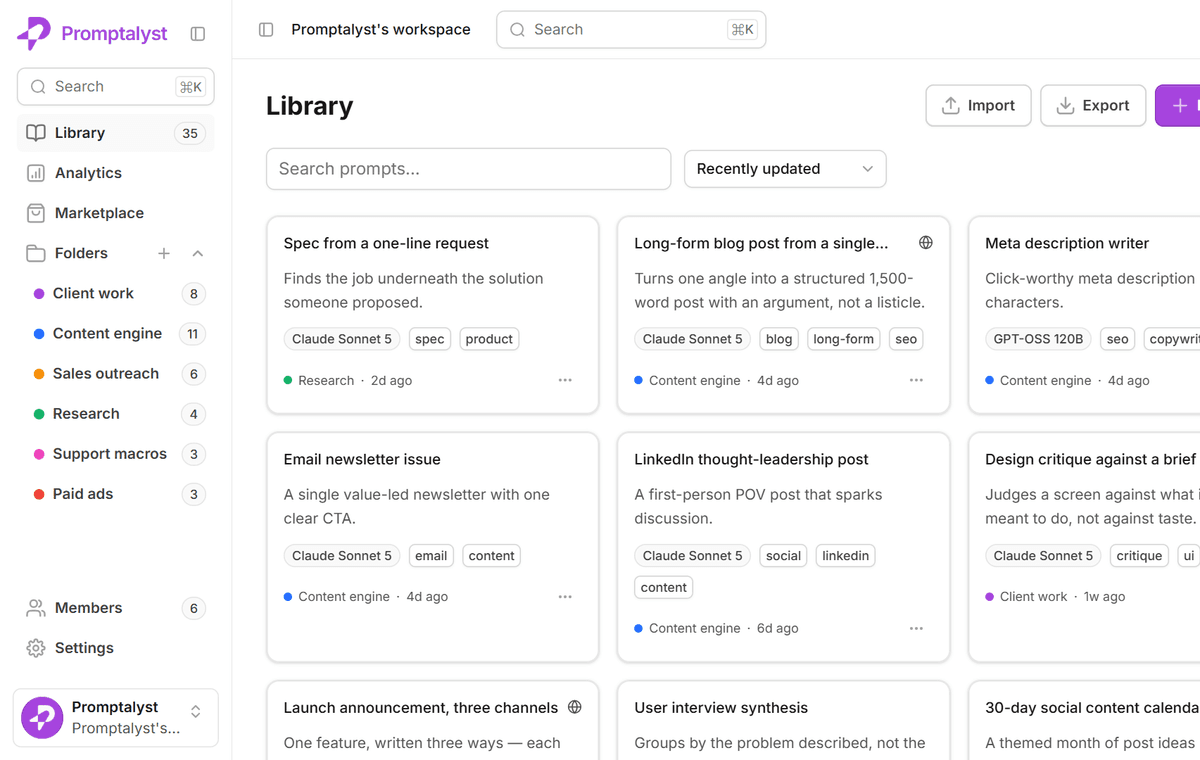Open more options on Spec from one-line request card
1200x760 pixels.
pyautogui.click(x=565, y=380)
